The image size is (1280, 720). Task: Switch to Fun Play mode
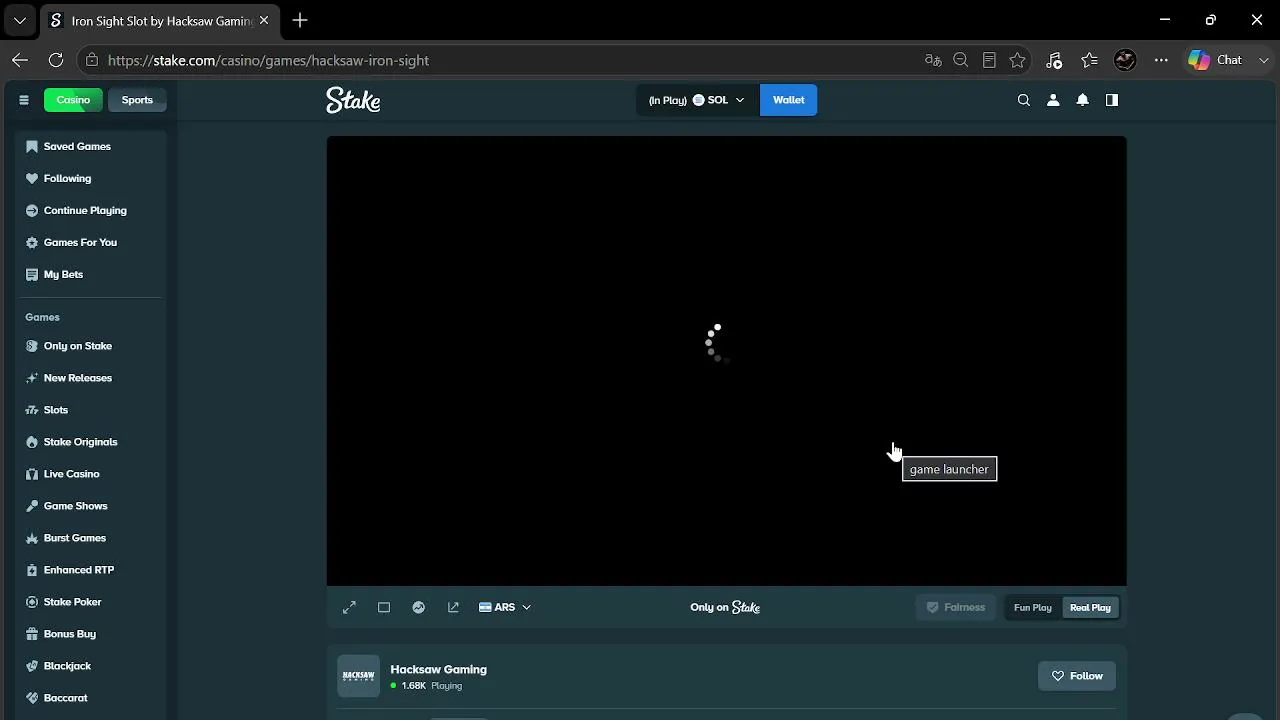[x=1033, y=607]
